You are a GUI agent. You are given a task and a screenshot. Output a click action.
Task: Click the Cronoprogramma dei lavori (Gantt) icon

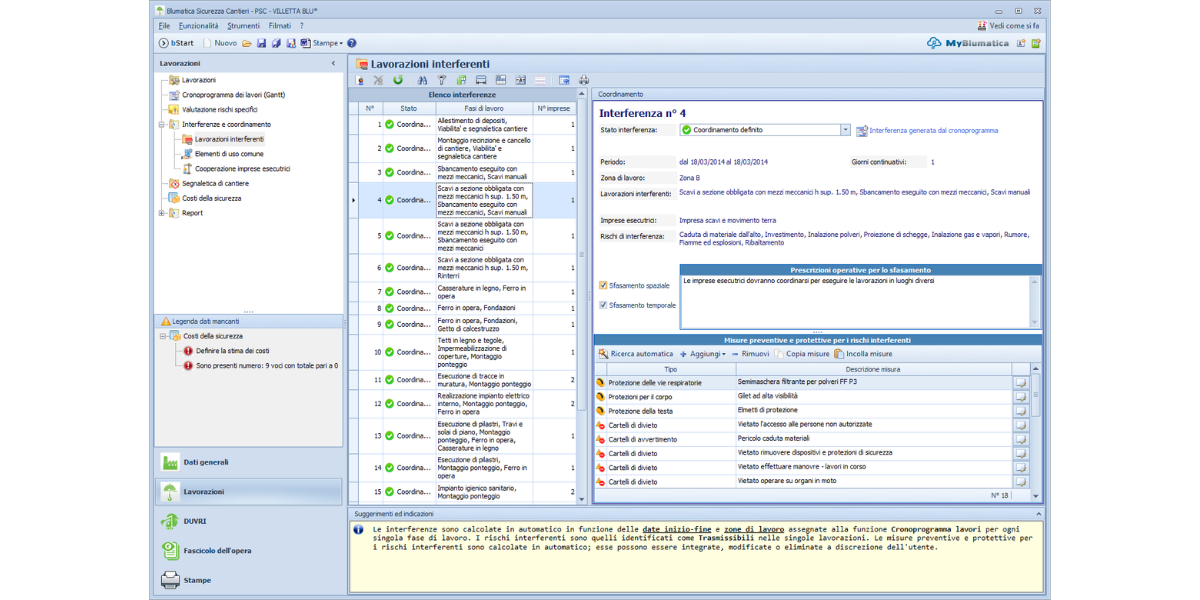click(x=174, y=95)
